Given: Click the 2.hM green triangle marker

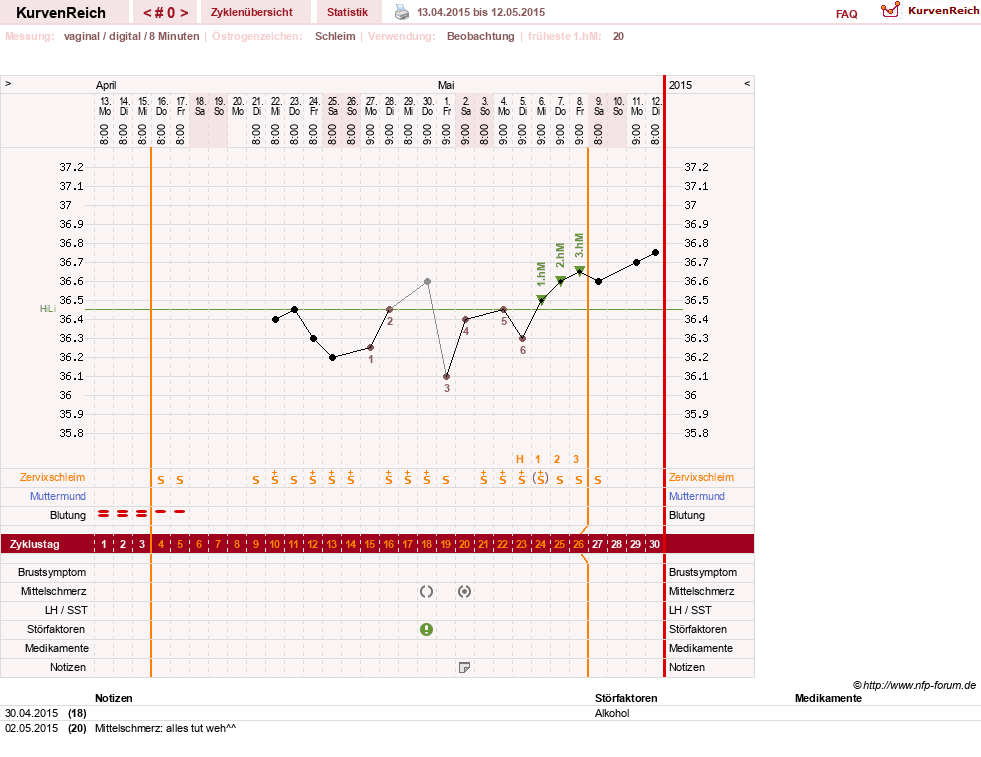Looking at the screenshot, I should 561,281.
